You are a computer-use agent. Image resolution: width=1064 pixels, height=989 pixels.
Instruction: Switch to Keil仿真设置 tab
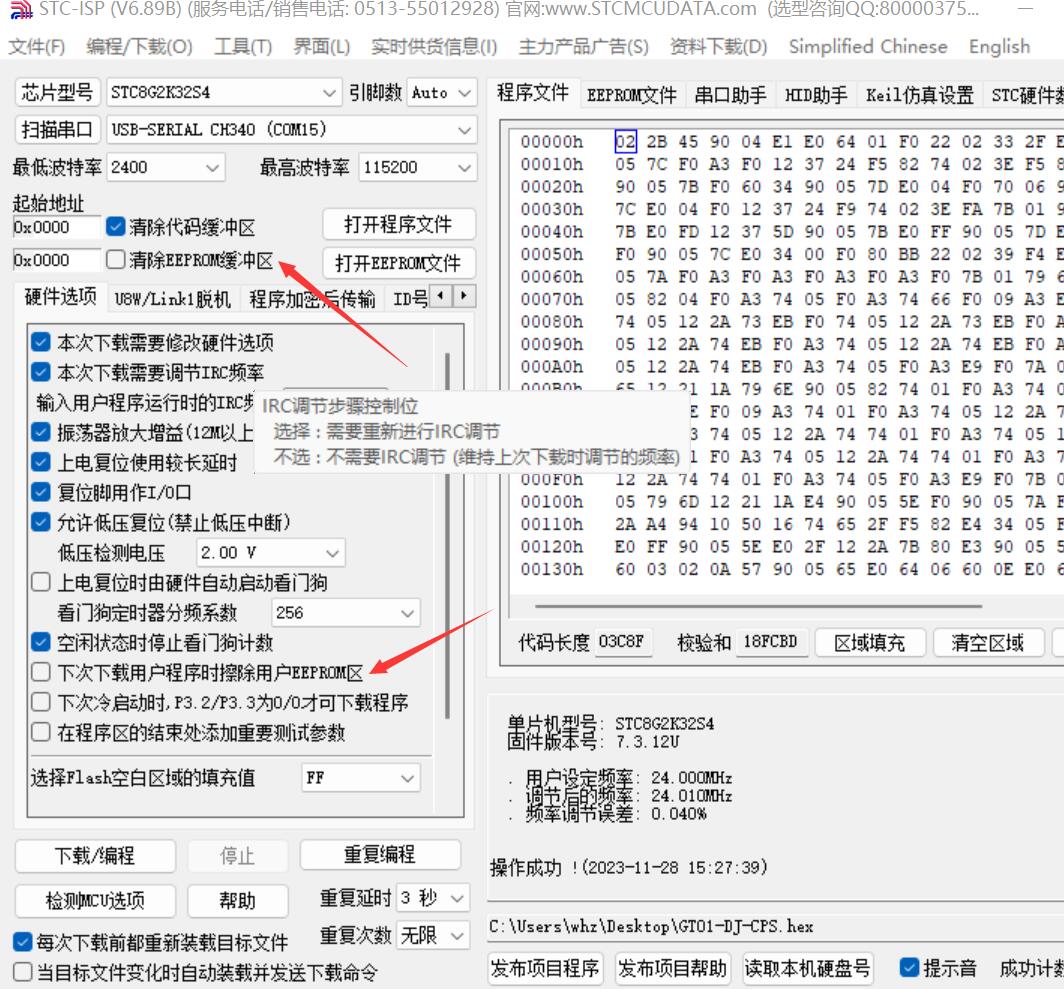tap(919, 94)
